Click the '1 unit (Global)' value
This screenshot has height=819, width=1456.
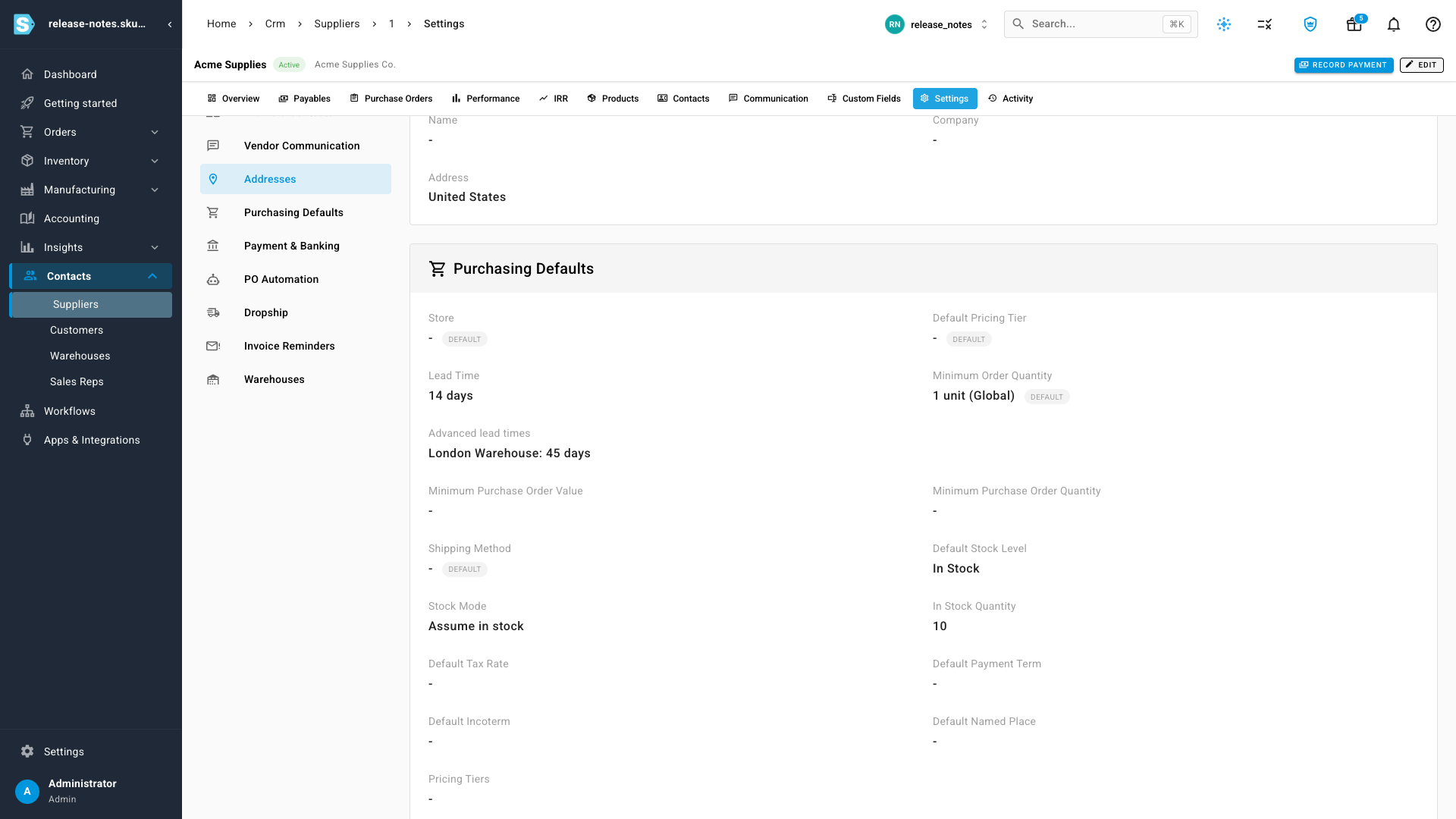974,396
